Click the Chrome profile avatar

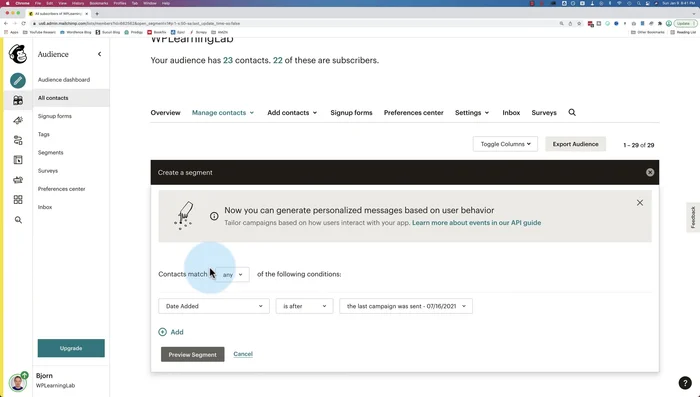[x=668, y=23]
